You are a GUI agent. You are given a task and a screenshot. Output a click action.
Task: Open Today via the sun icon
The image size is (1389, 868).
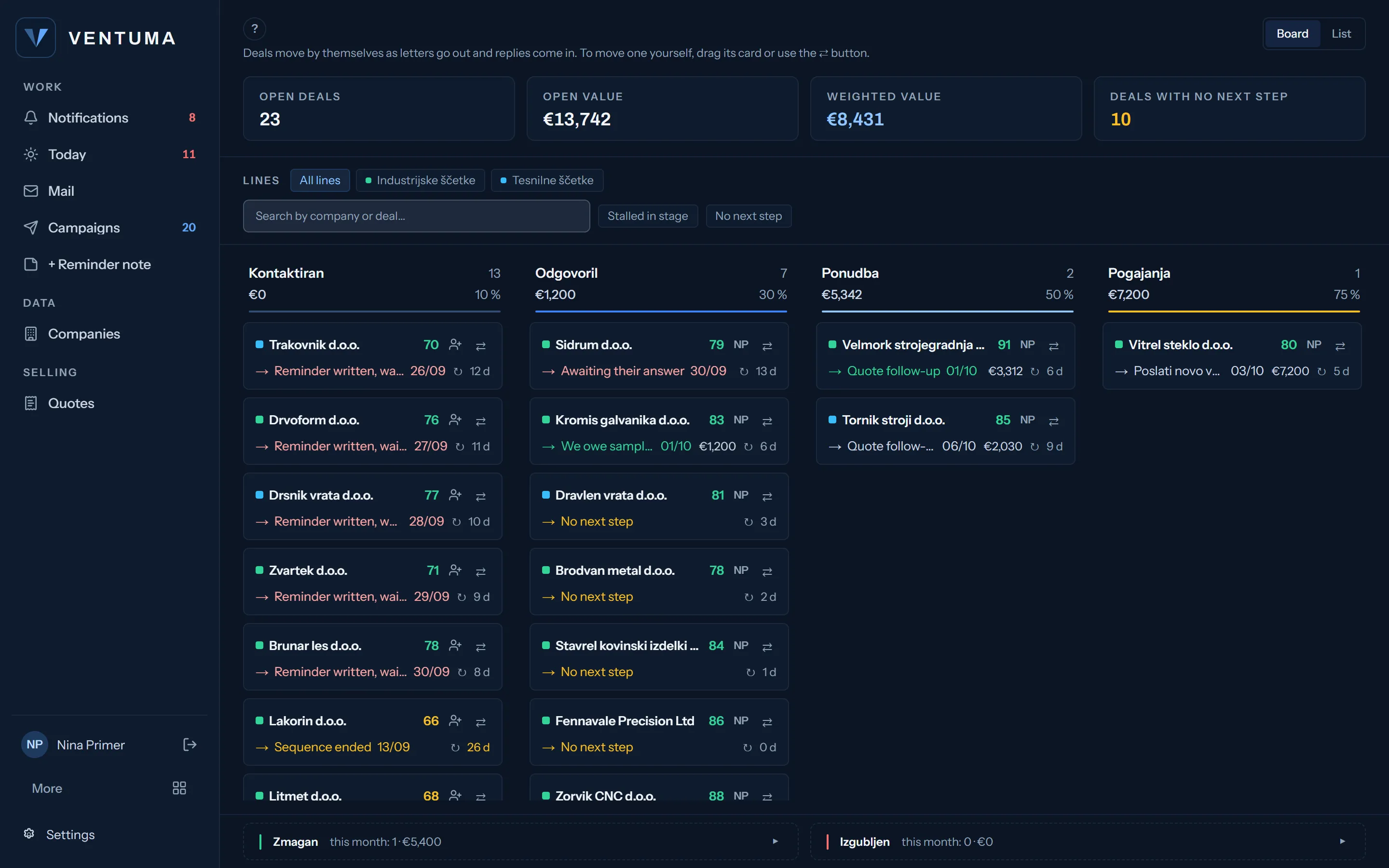pyautogui.click(x=31, y=154)
